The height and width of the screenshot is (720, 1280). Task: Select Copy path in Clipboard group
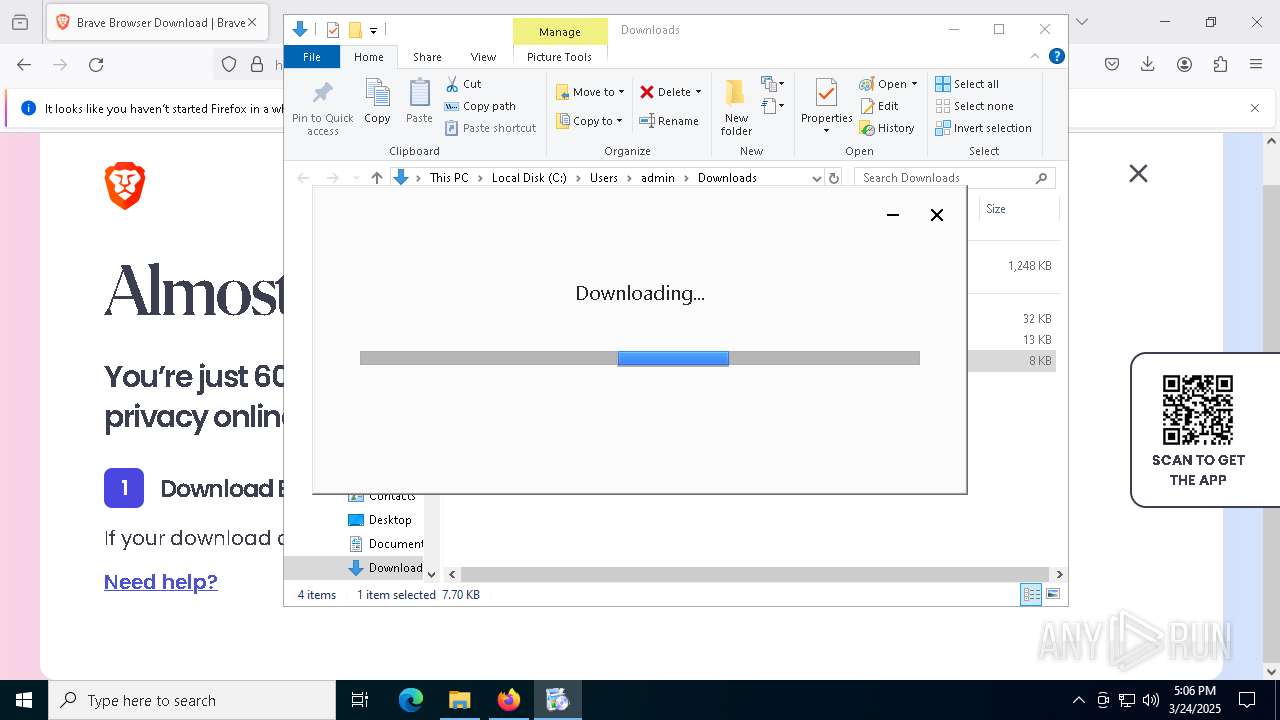click(480, 106)
